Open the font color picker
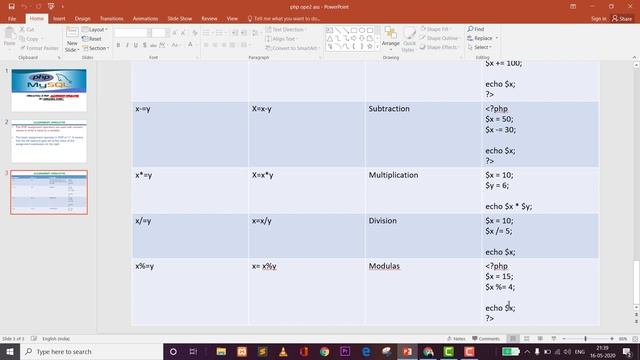 click(191, 45)
